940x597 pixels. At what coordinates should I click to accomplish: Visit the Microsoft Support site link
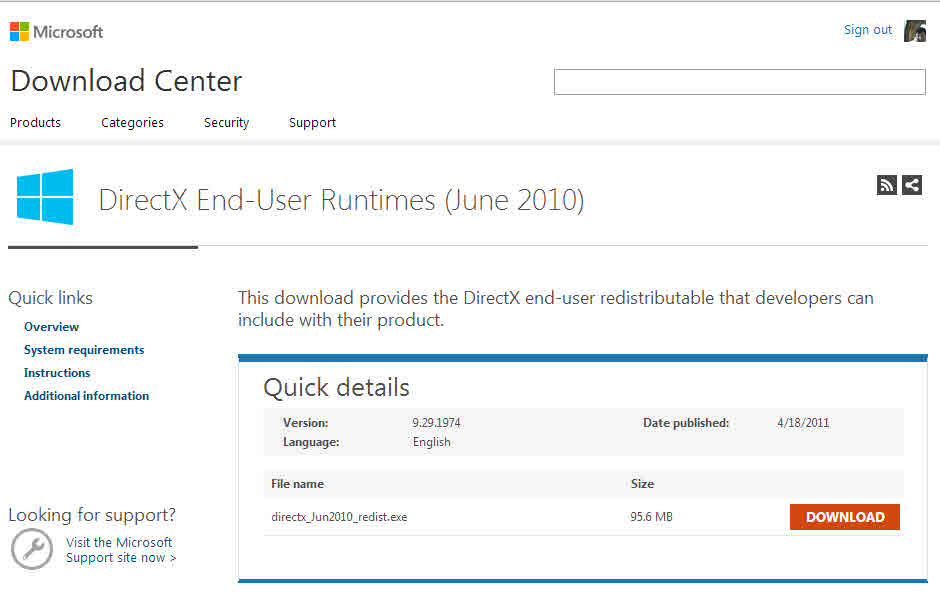(x=120, y=550)
